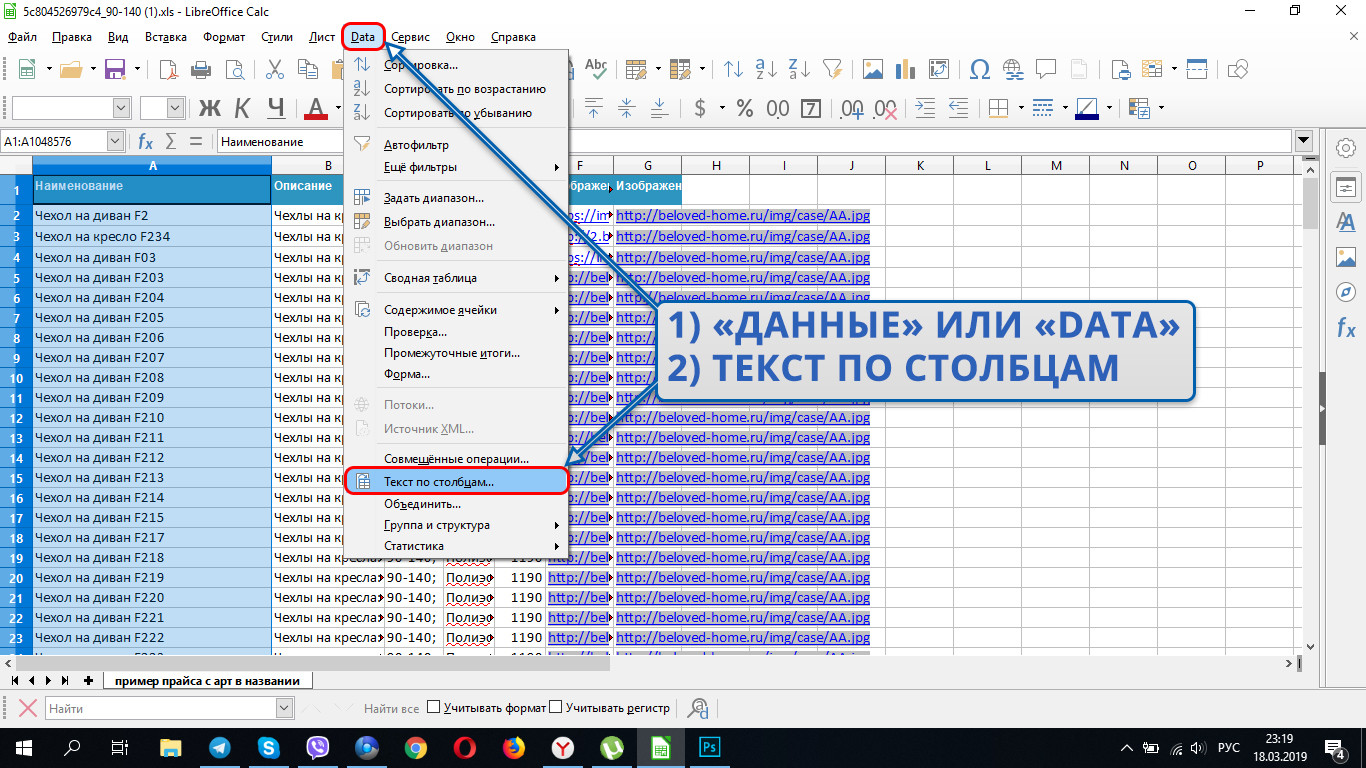Click toolbar Sort Ascending a-z icon
The image size is (1366, 768).
click(767, 69)
